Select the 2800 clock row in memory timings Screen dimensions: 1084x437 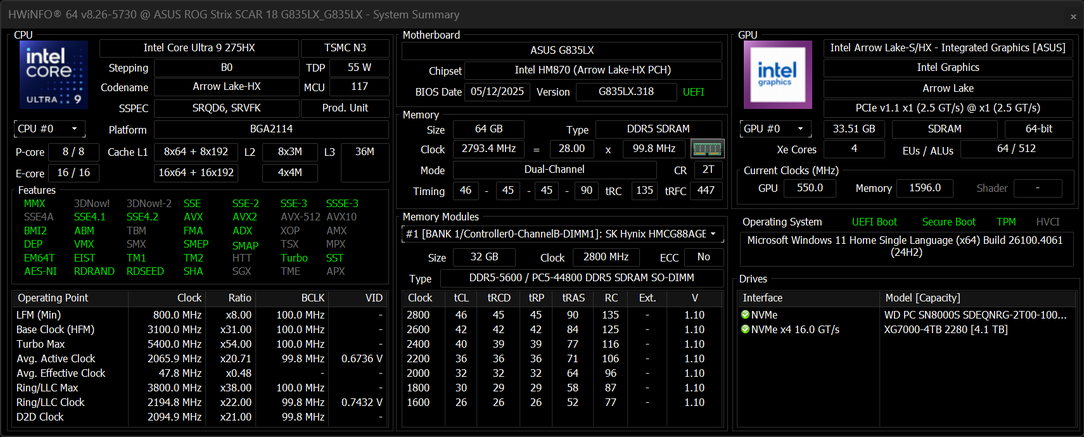pos(563,315)
